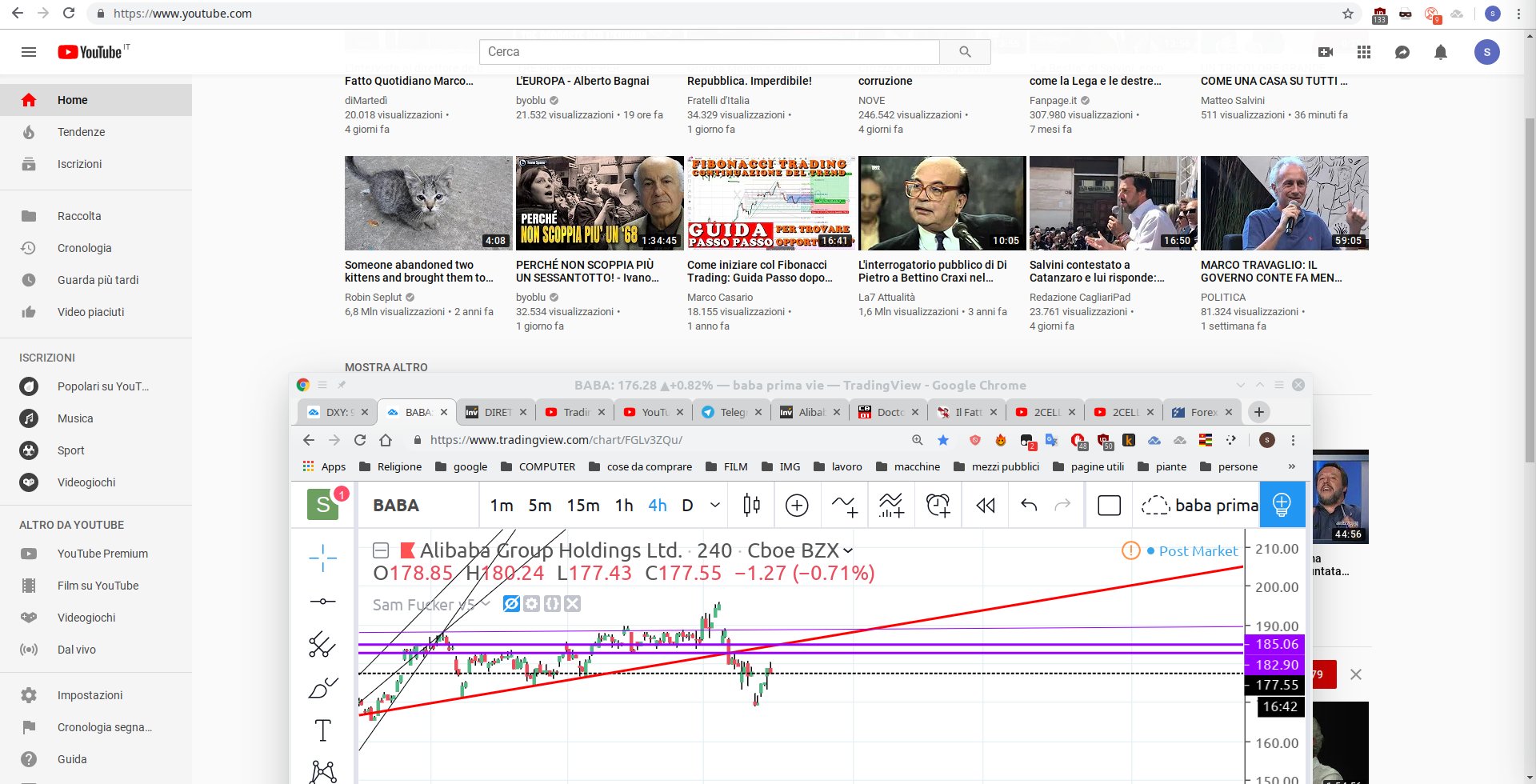
Task: Open the chart layout square icon
Action: pyautogui.click(x=1109, y=505)
